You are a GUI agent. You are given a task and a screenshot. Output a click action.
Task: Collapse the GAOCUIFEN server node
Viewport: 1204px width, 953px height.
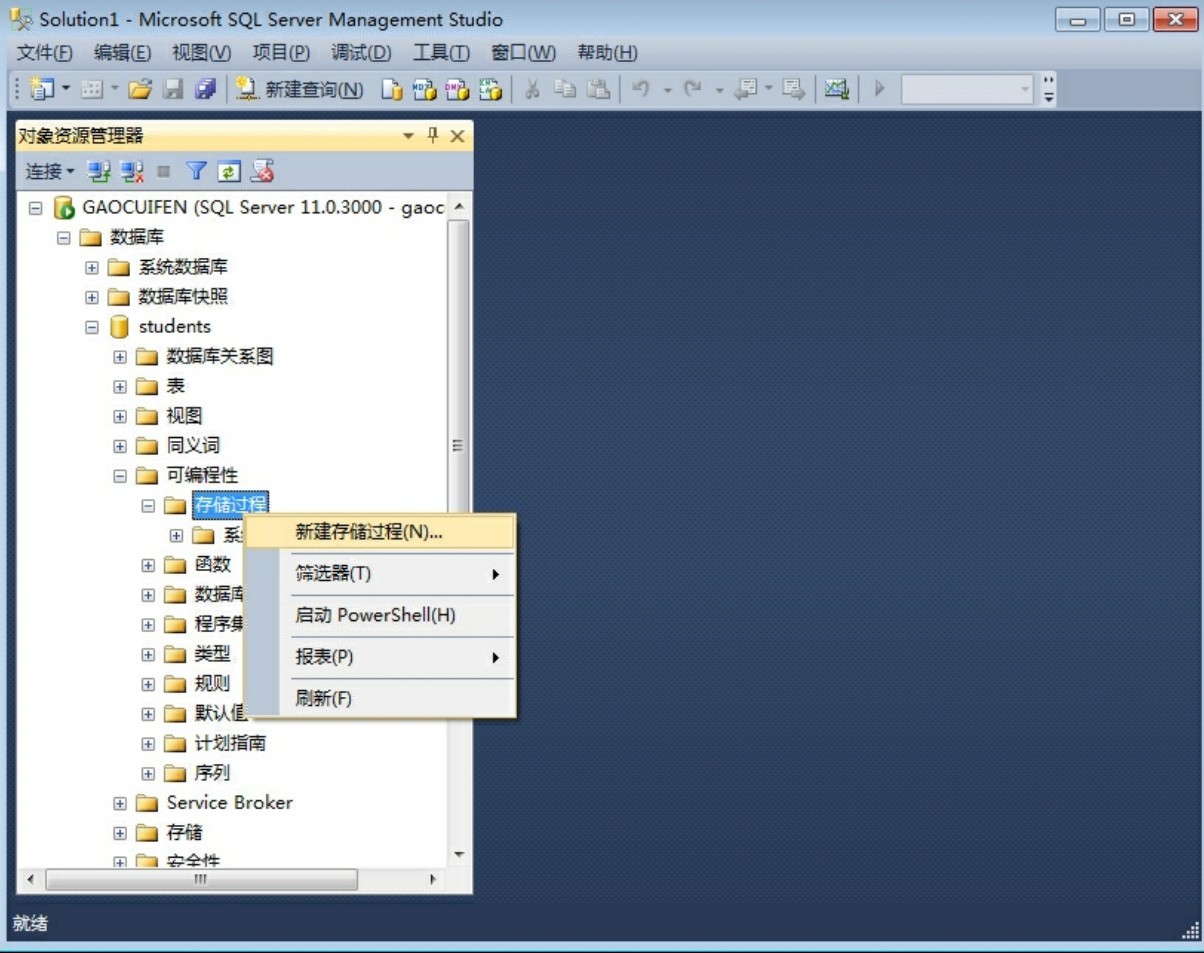point(36,208)
